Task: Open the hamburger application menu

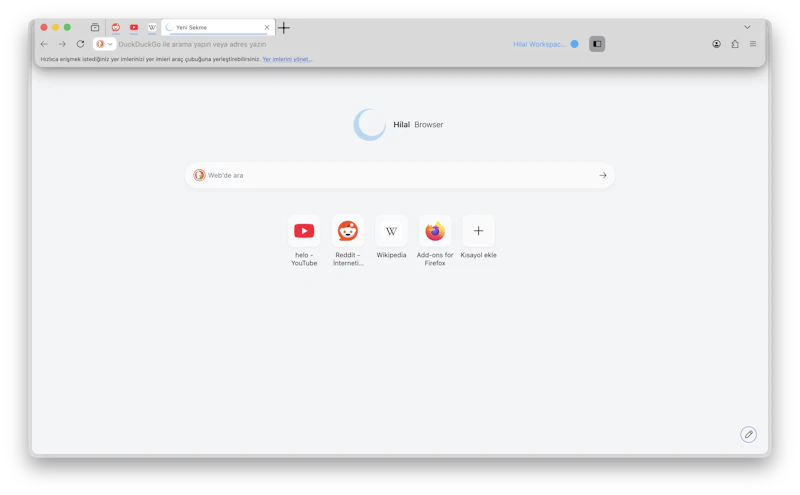Action: (753, 44)
